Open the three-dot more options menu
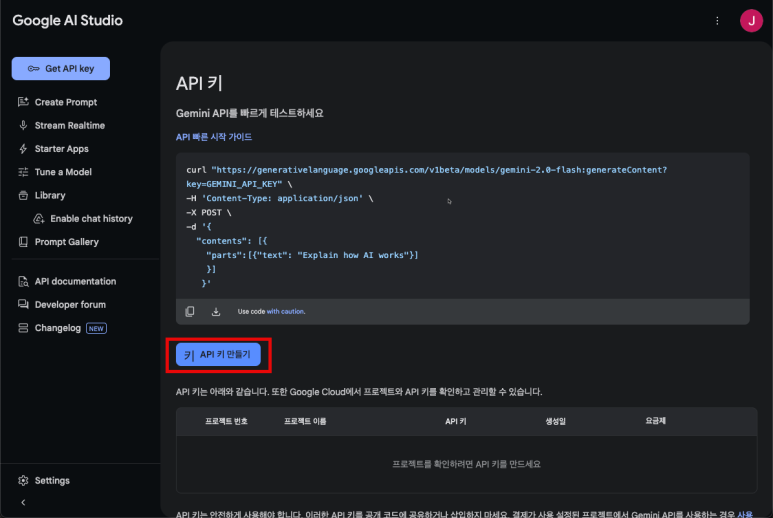Screen dimensions: 773x518 (717, 21)
